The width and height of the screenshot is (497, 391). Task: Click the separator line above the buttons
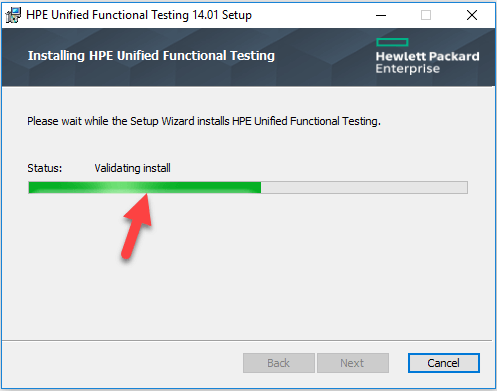(x=247, y=340)
